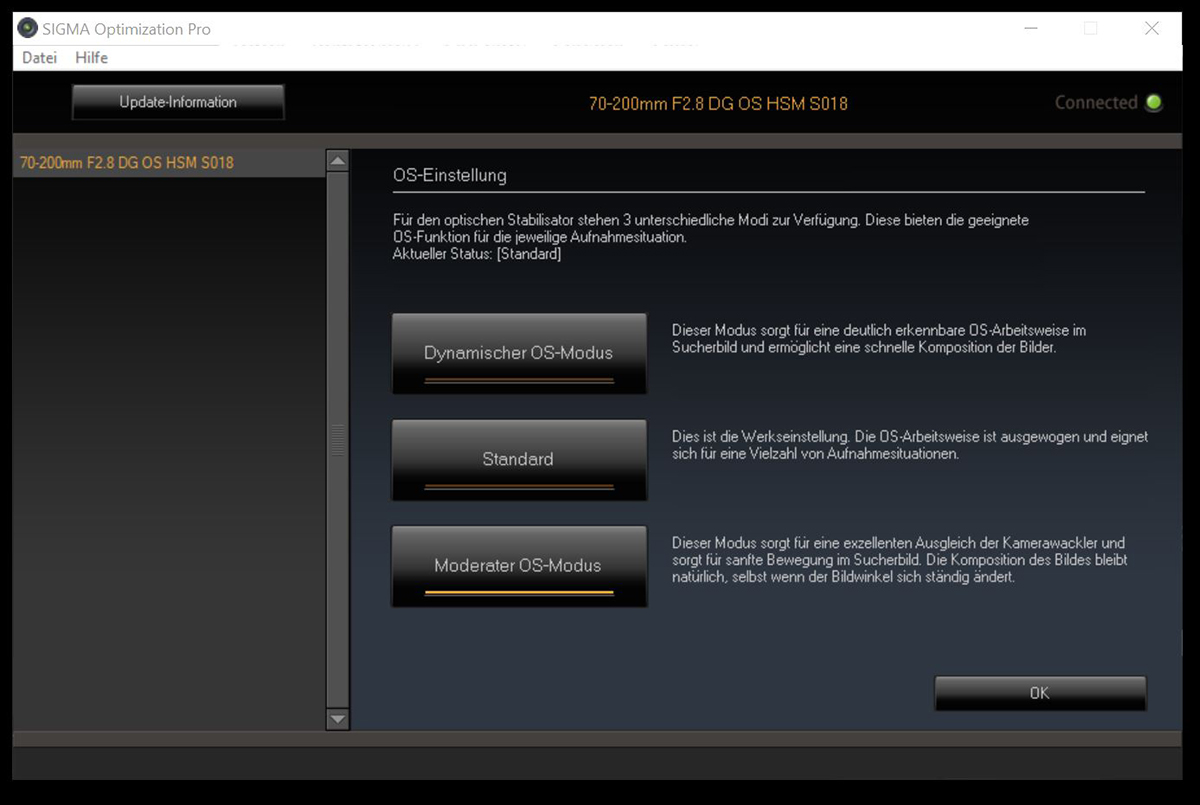This screenshot has height=805, width=1200.
Task: Click the Aktueller Status text line
Action: [477, 254]
